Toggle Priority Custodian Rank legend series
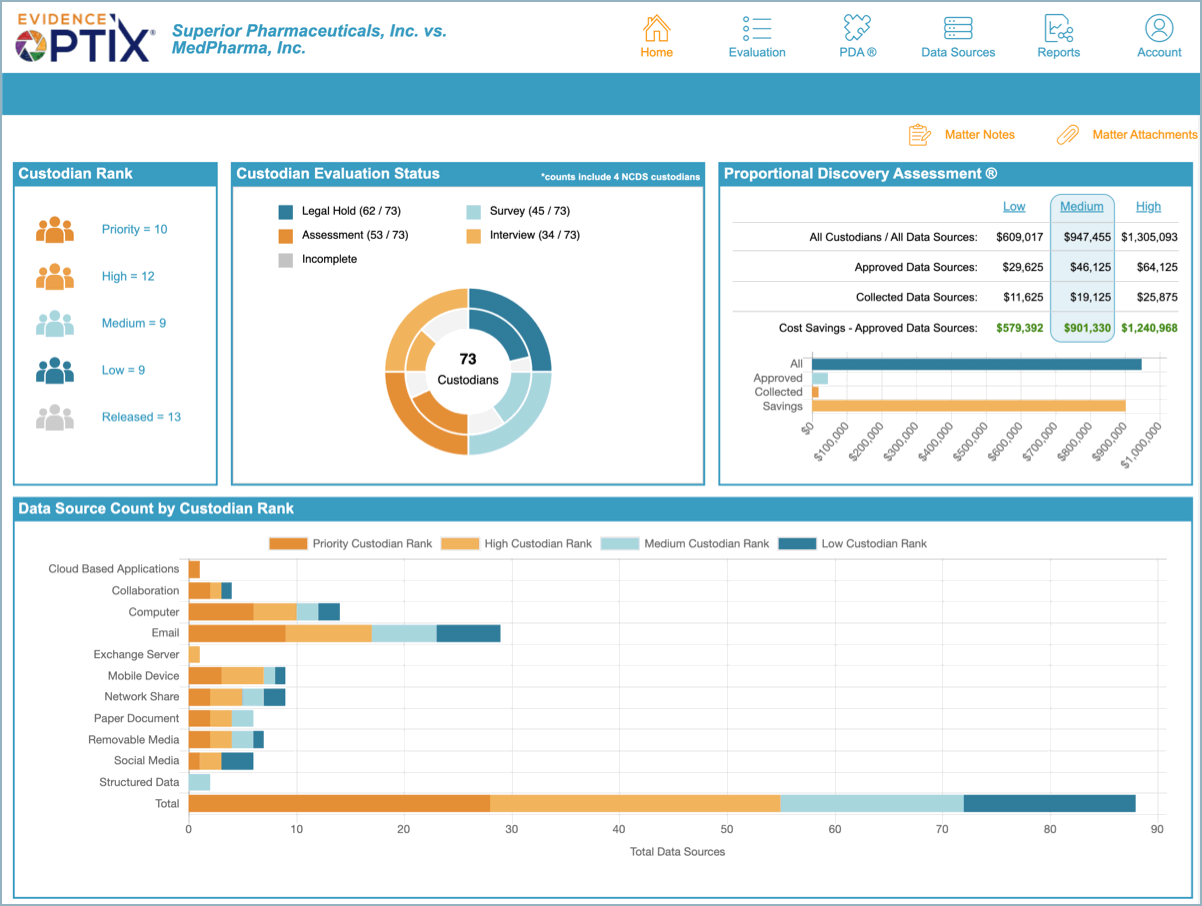The width and height of the screenshot is (1202, 906). click(287, 544)
